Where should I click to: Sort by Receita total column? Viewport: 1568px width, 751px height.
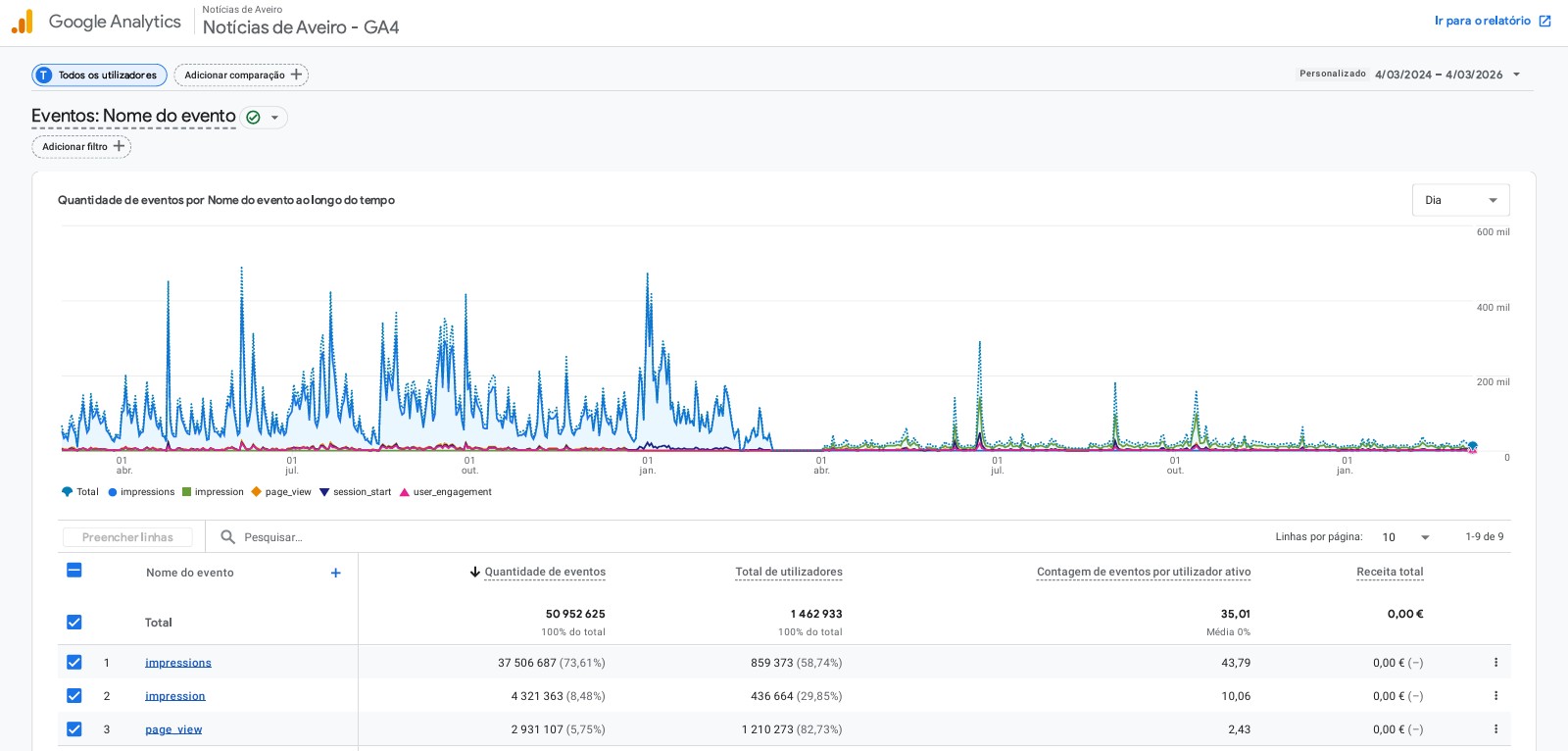1389,573
